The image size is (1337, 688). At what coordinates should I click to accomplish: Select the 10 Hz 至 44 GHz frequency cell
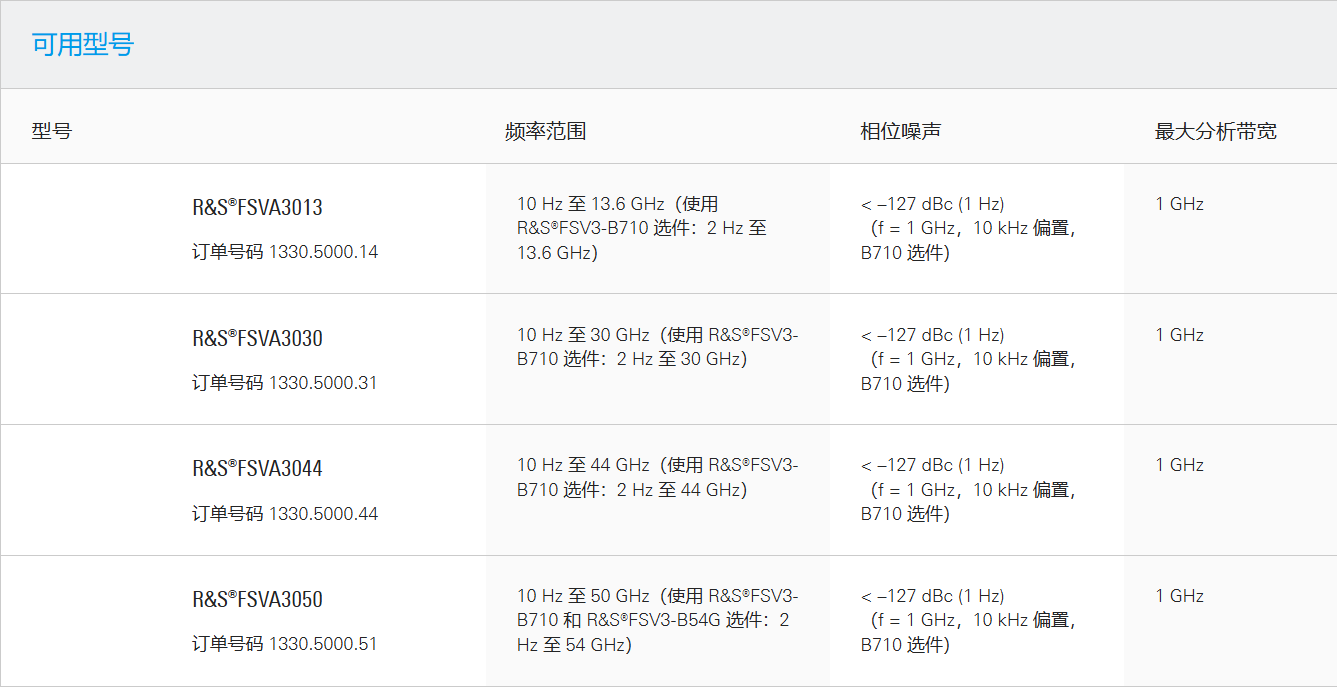tap(656, 477)
